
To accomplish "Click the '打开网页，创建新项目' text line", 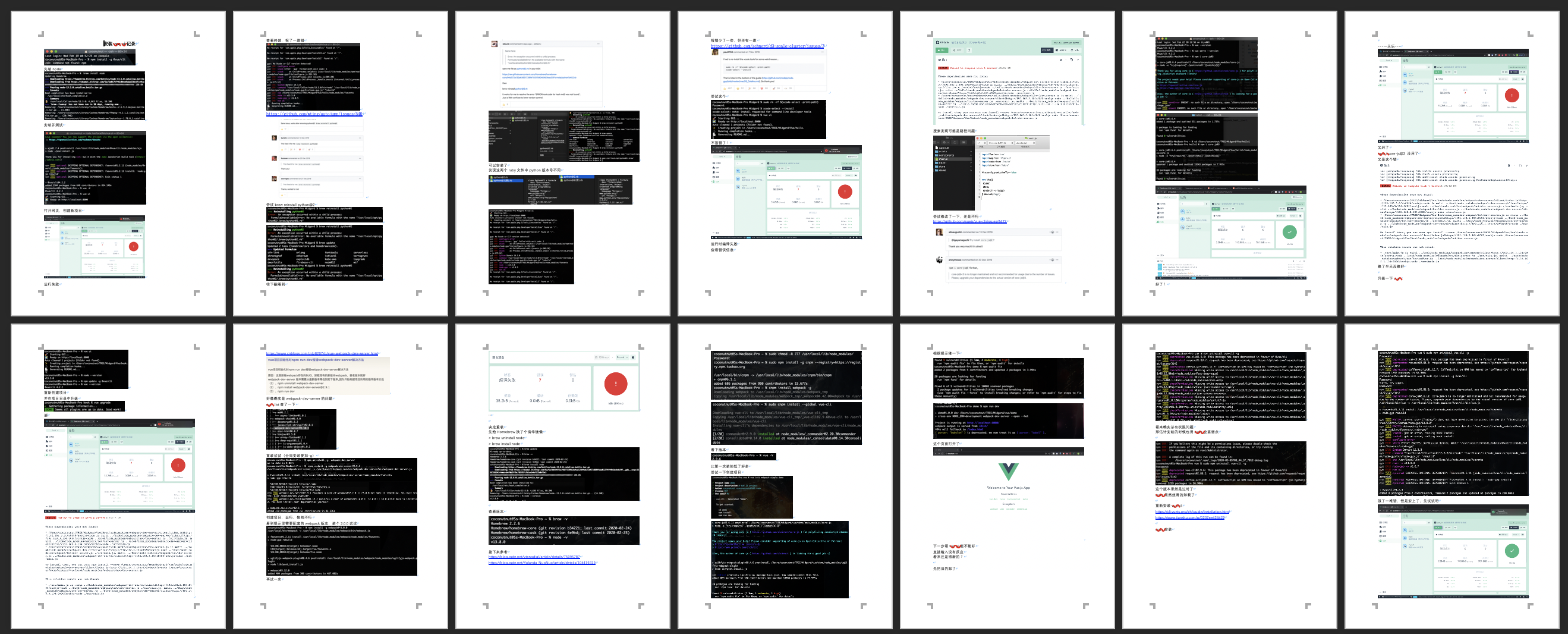I will [64, 211].
